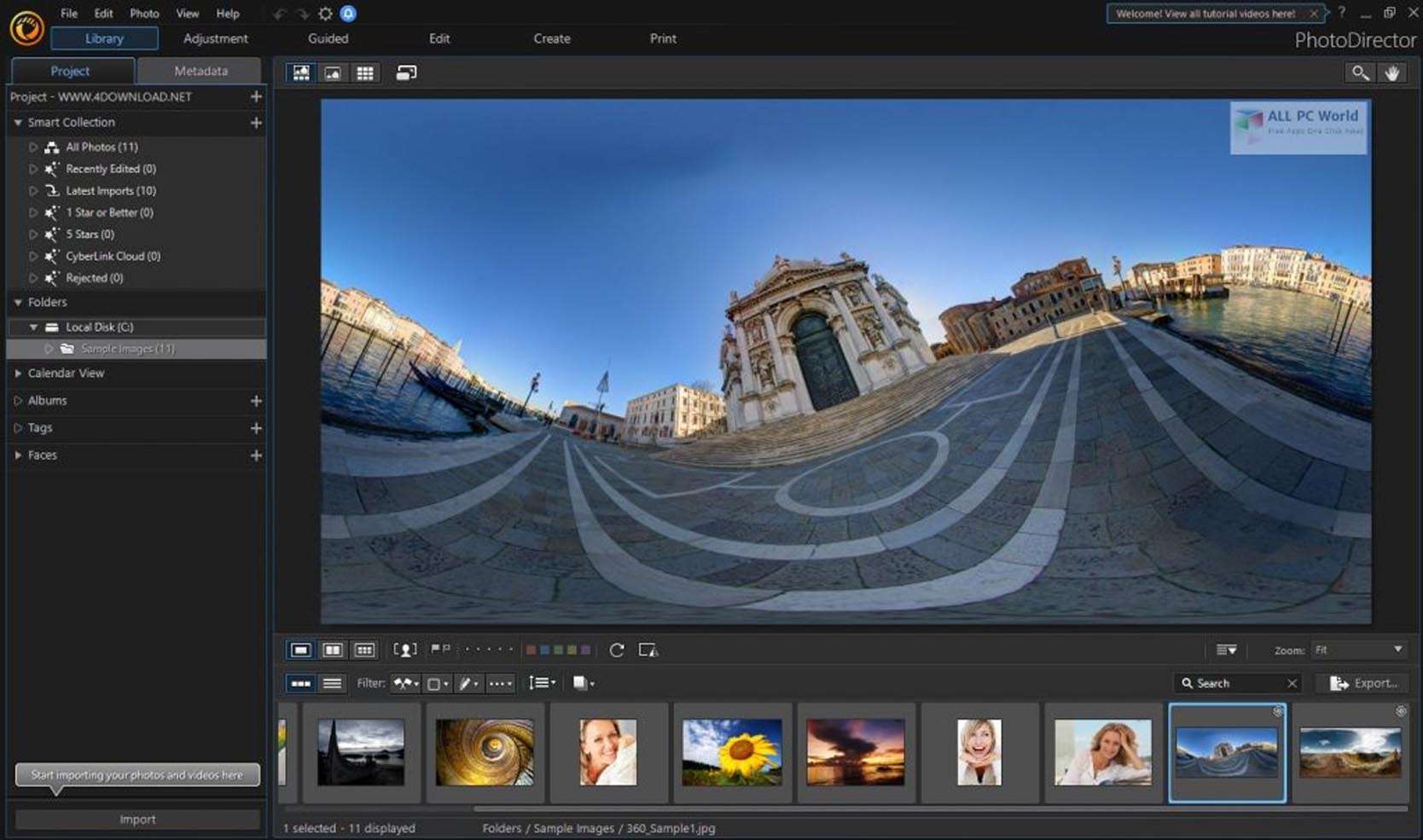Click the notifications bell icon
Screen dimensions: 1423x840
click(x=348, y=14)
